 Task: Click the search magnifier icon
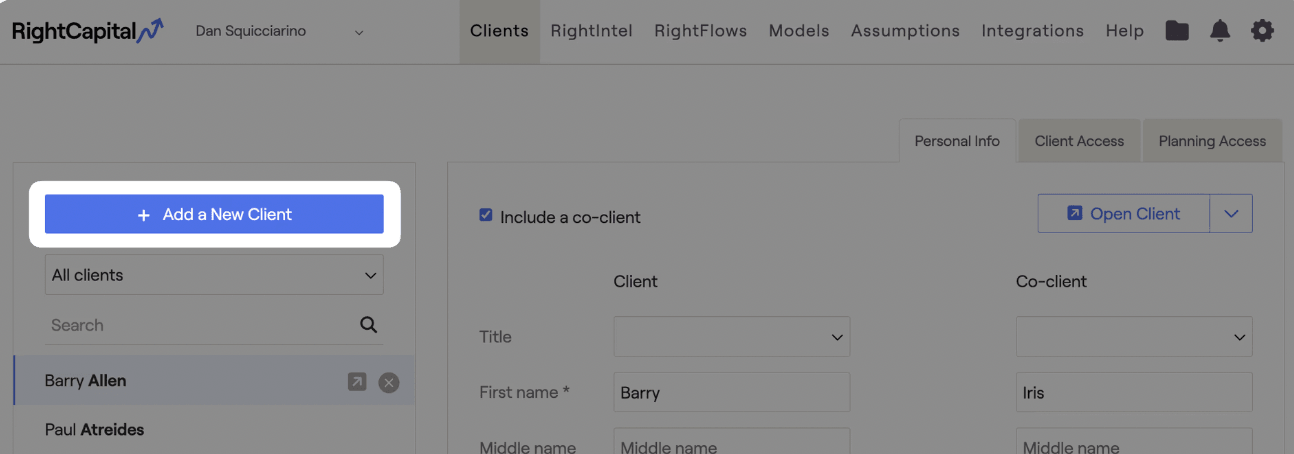pos(369,324)
